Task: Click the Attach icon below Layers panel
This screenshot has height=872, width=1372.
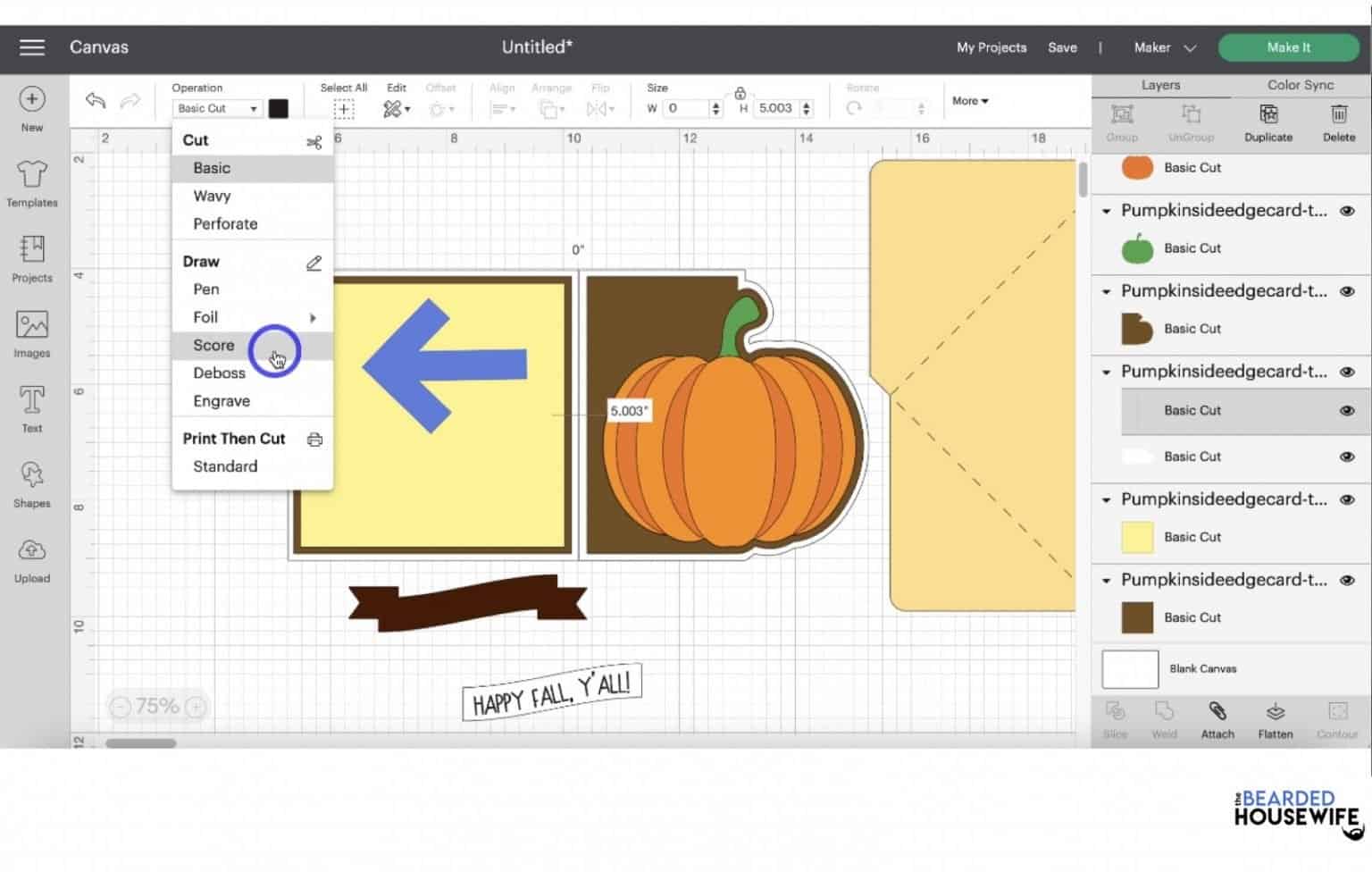Action: pos(1217,717)
